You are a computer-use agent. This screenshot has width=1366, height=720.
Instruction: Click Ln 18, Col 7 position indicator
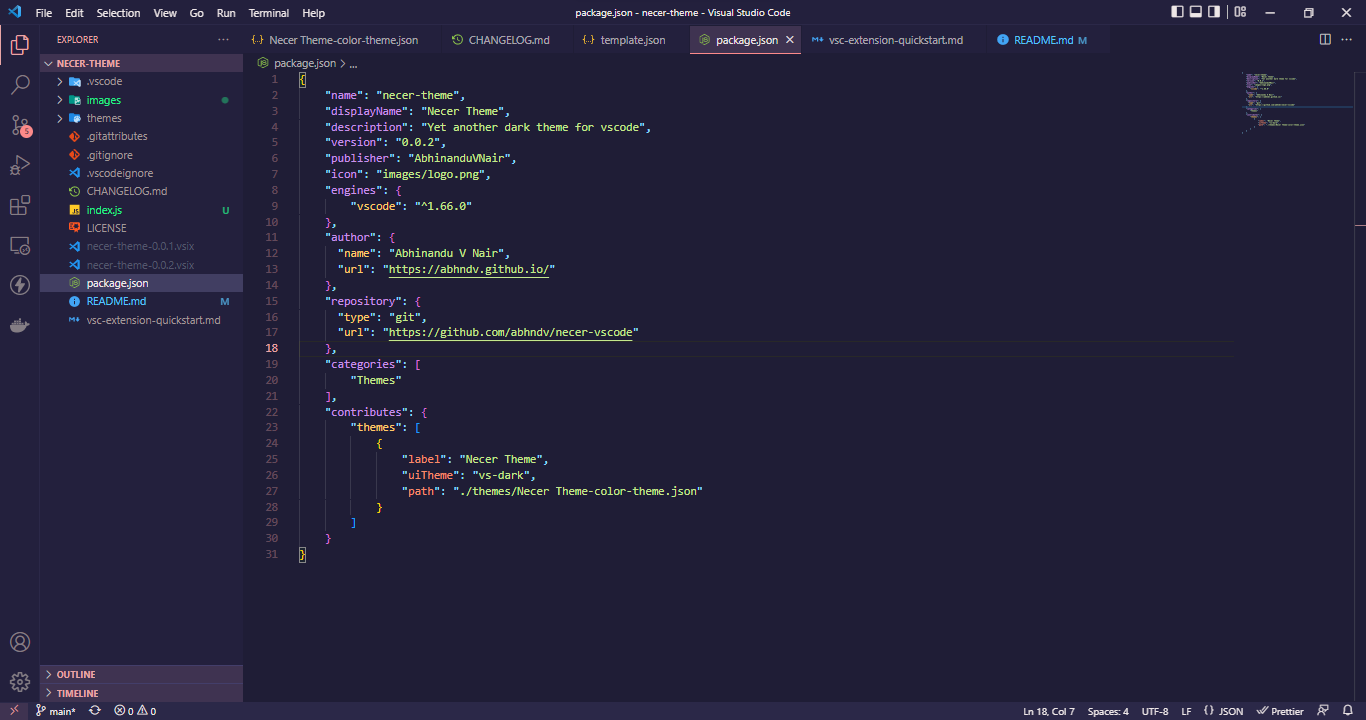1049,711
